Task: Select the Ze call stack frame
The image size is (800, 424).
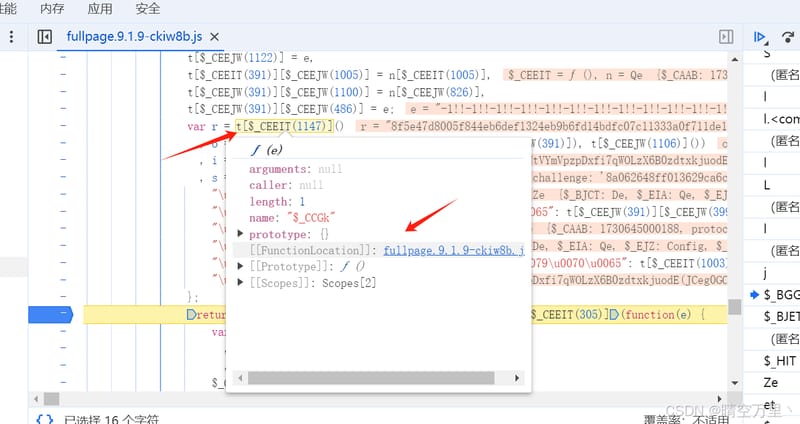Action: point(770,383)
